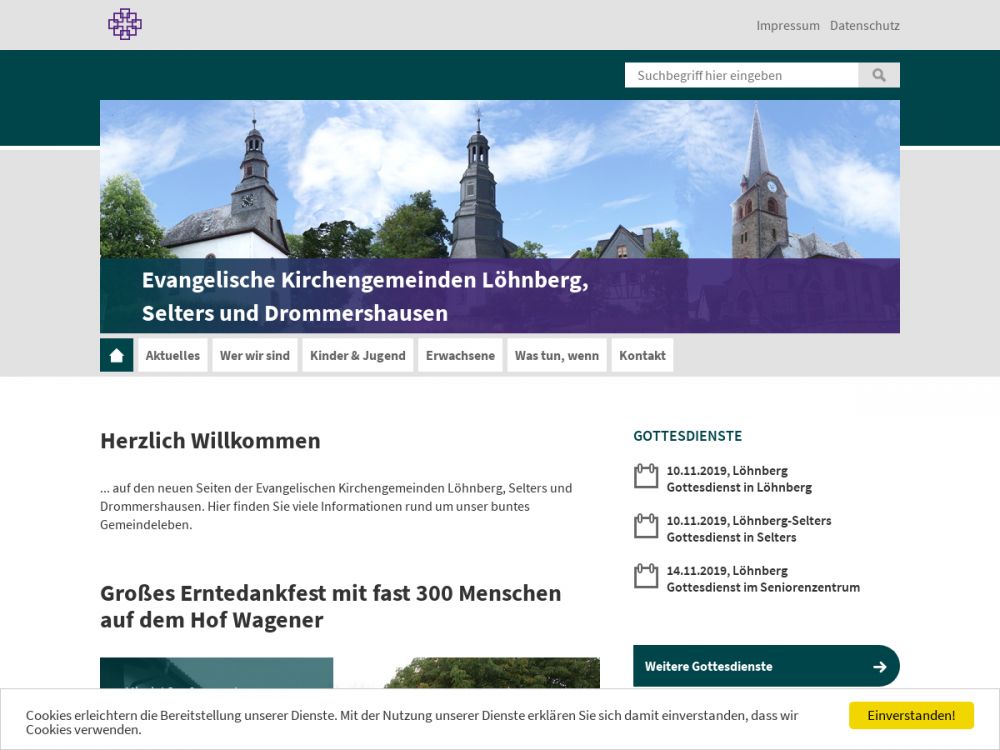Viewport: 1000px width, 750px height.
Task: Expand the Erwachsene menu
Action: 460,355
